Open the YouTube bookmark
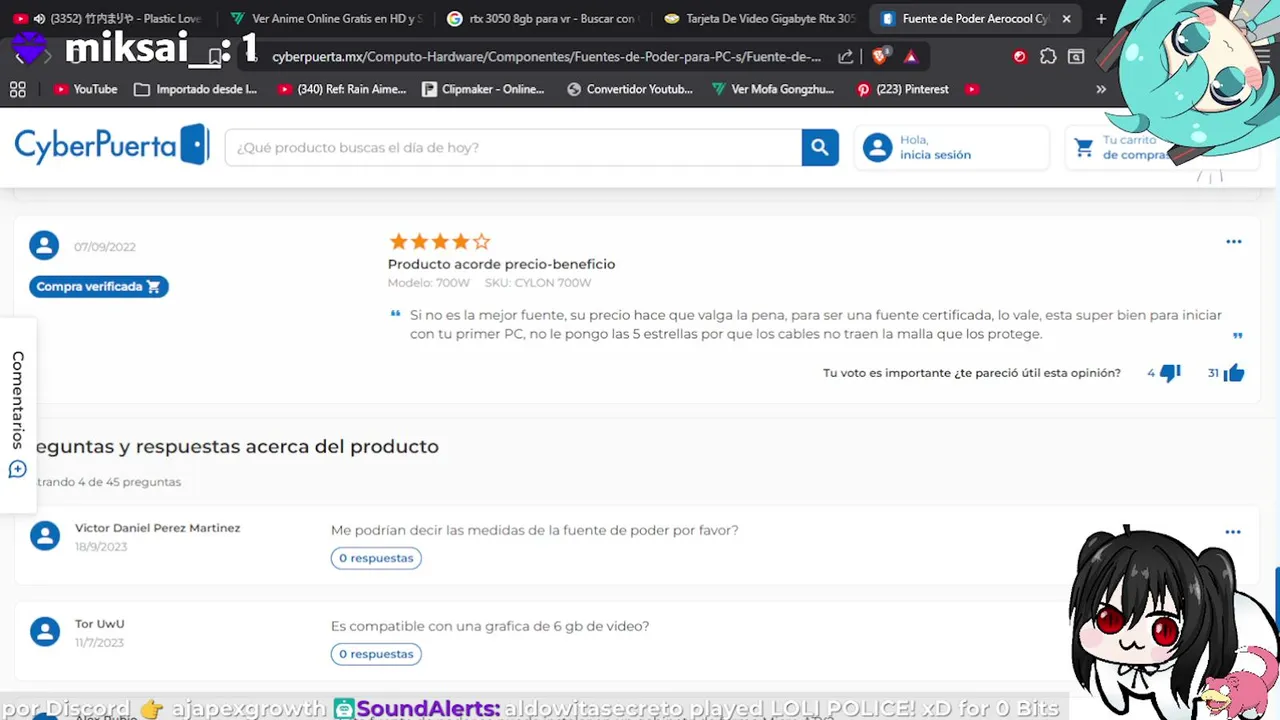1280x720 pixels. (86, 89)
